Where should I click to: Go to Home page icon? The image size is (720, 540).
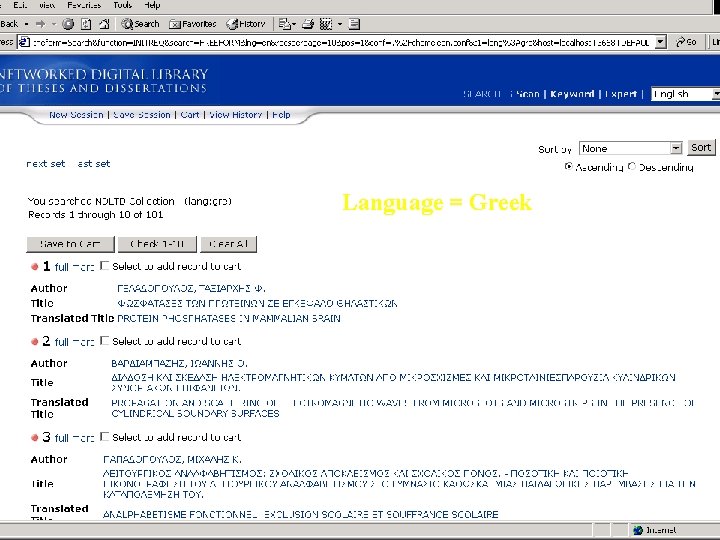[105, 24]
